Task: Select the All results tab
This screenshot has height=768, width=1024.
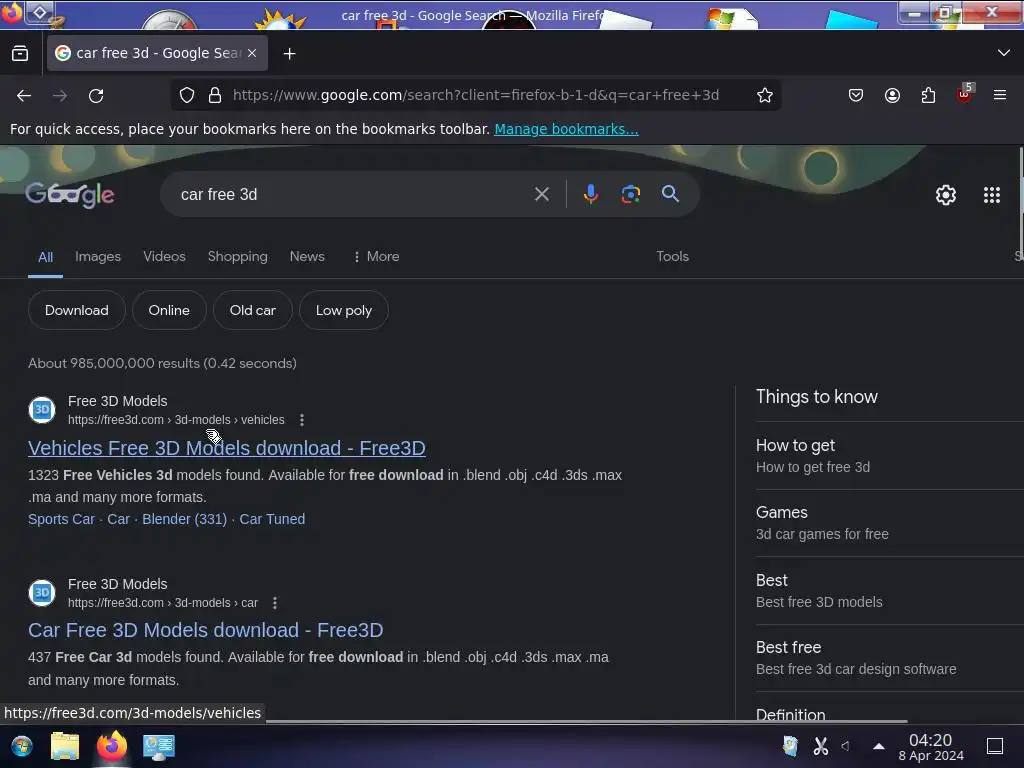Action: pyautogui.click(x=45, y=257)
